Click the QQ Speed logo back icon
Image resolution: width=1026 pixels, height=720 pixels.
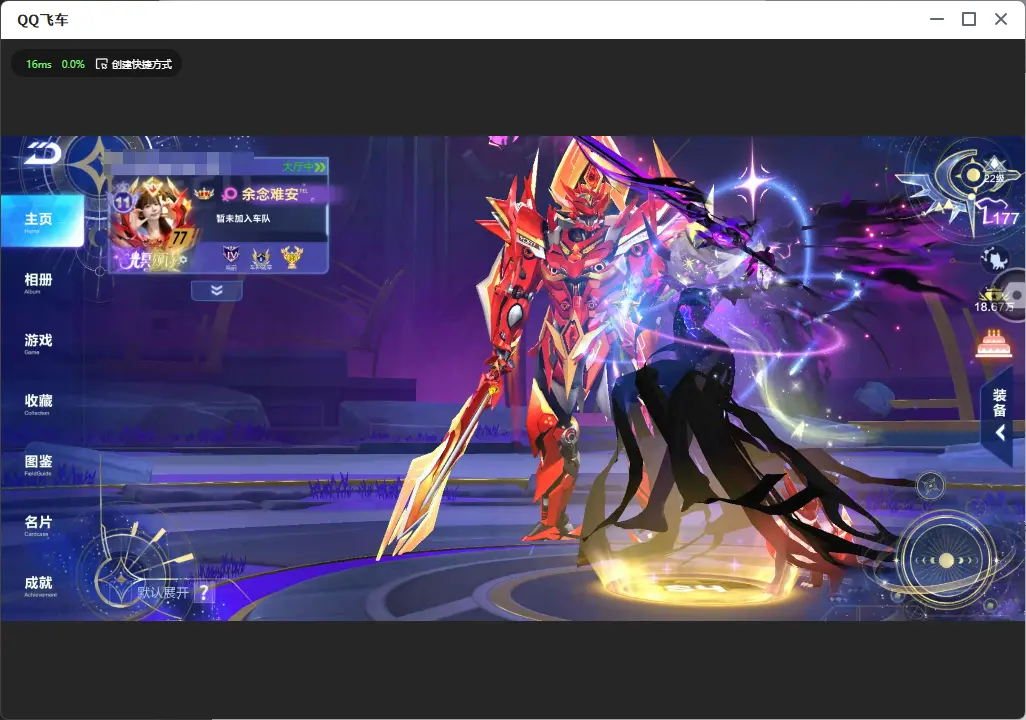pyautogui.click(x=43, y=153)
